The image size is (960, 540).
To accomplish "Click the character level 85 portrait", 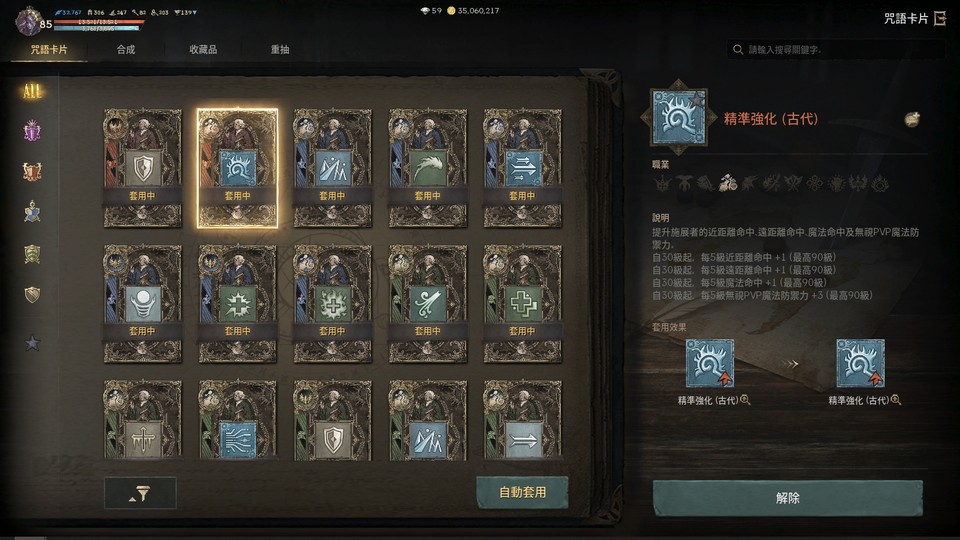I will tap(29, 21).
